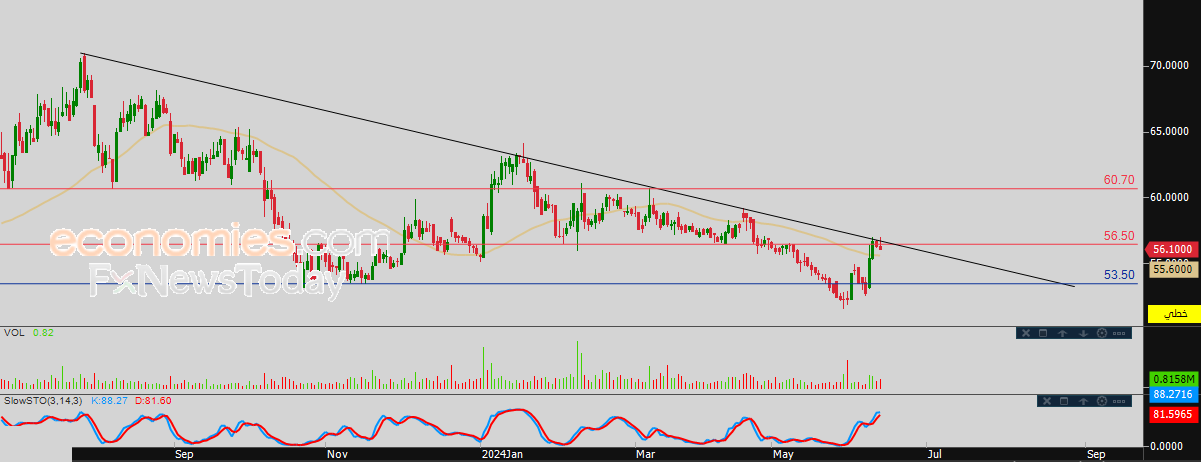Viewport: 1201px width, 462px height.
Task: Click the VOL indicator title label
Action: click(x=14, y=332)
